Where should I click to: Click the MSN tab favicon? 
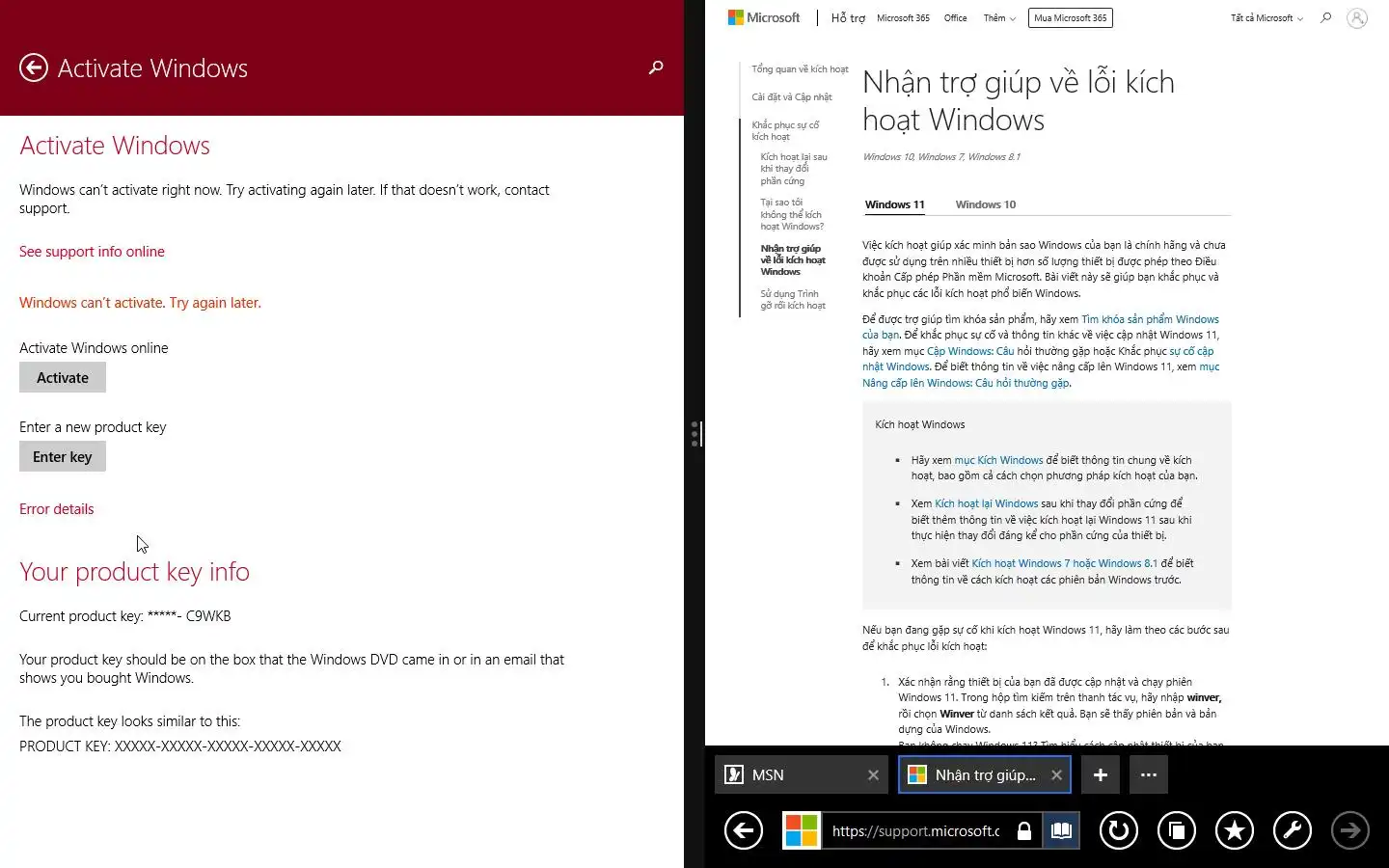(x=733, y=774)
